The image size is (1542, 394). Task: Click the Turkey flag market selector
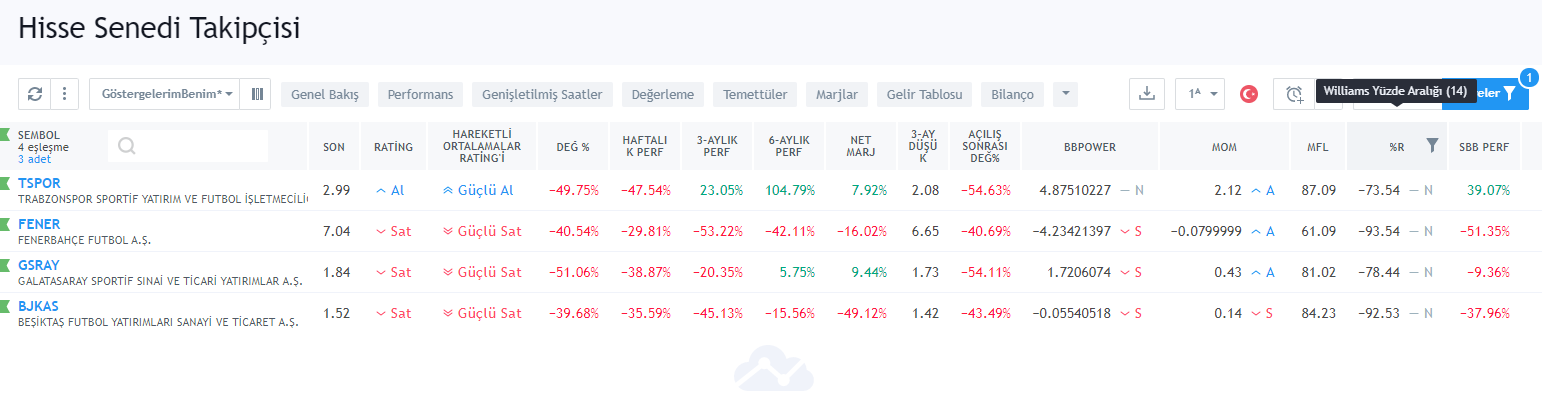[1248, 94]
